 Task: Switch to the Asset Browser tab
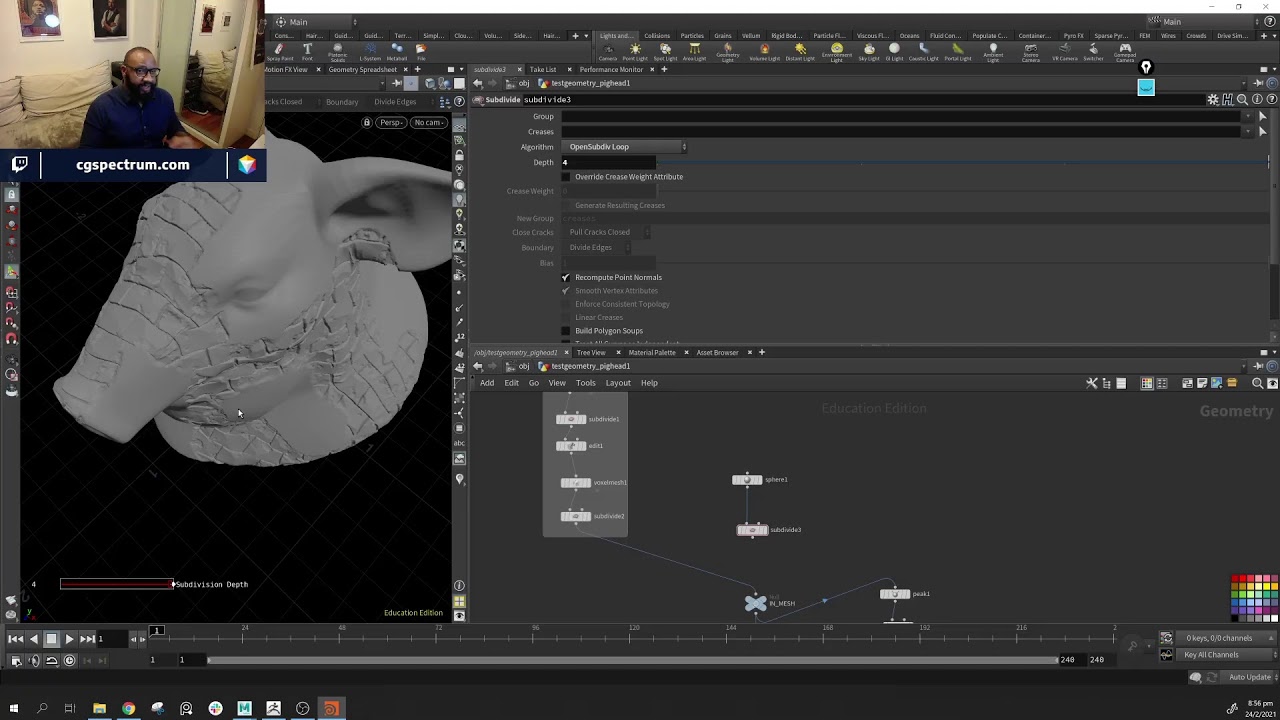click(718, 353)
